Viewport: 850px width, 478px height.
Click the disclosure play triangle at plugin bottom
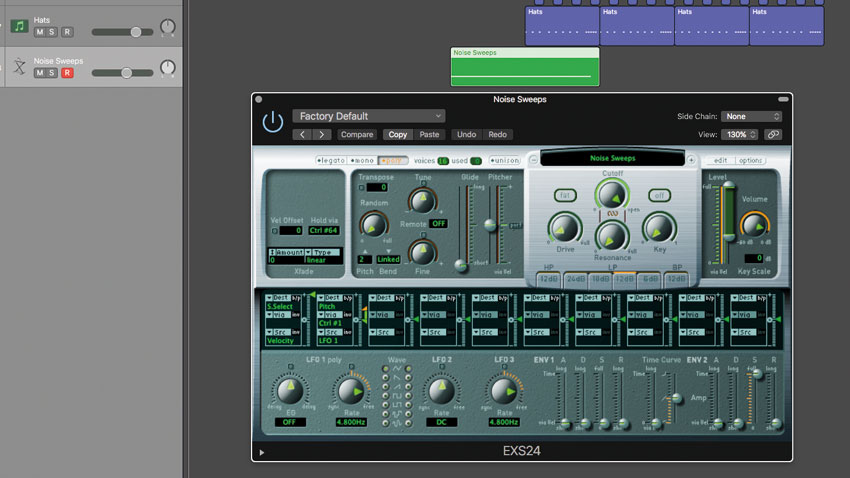(x=262, y=452)
